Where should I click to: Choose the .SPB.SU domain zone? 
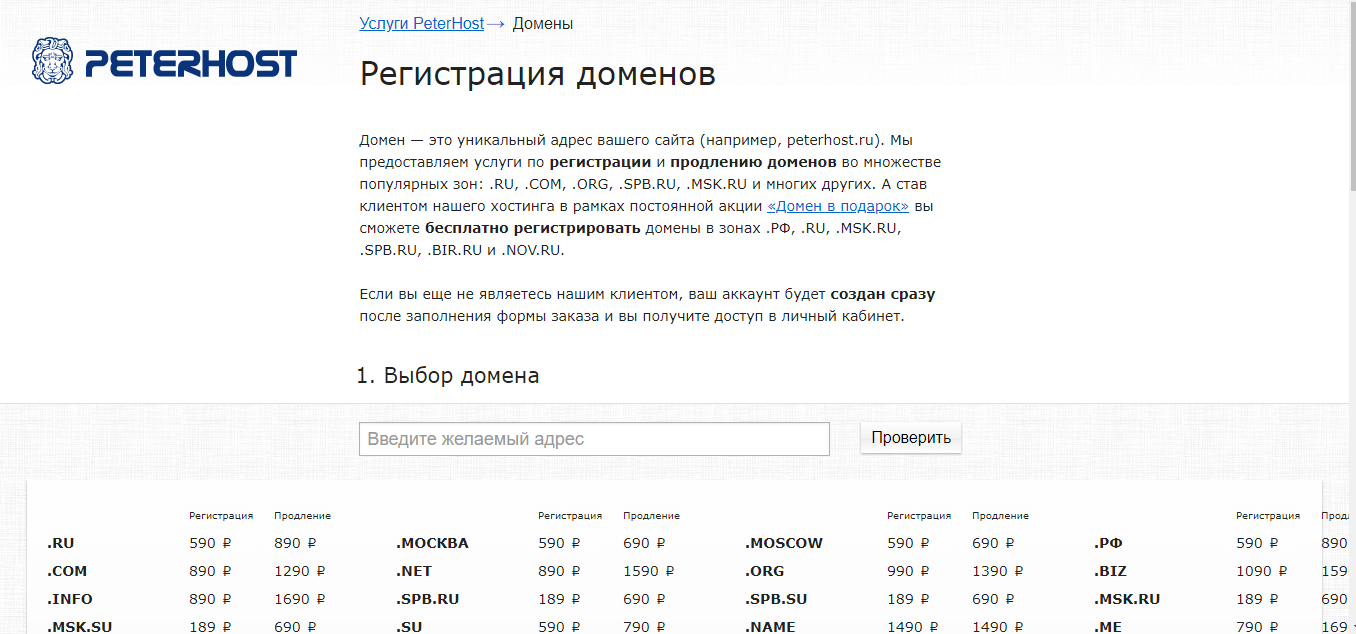click(776, 599)
